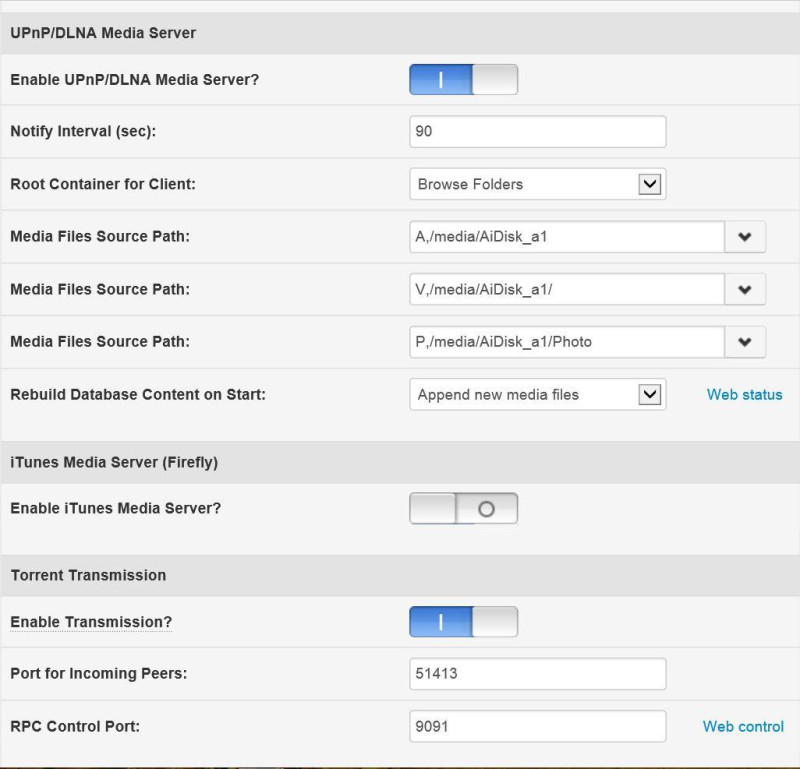The width and height of the screenshot is (800, 769).
Task: Click the Port for Incoming Peers field
Action: [537, 674]
